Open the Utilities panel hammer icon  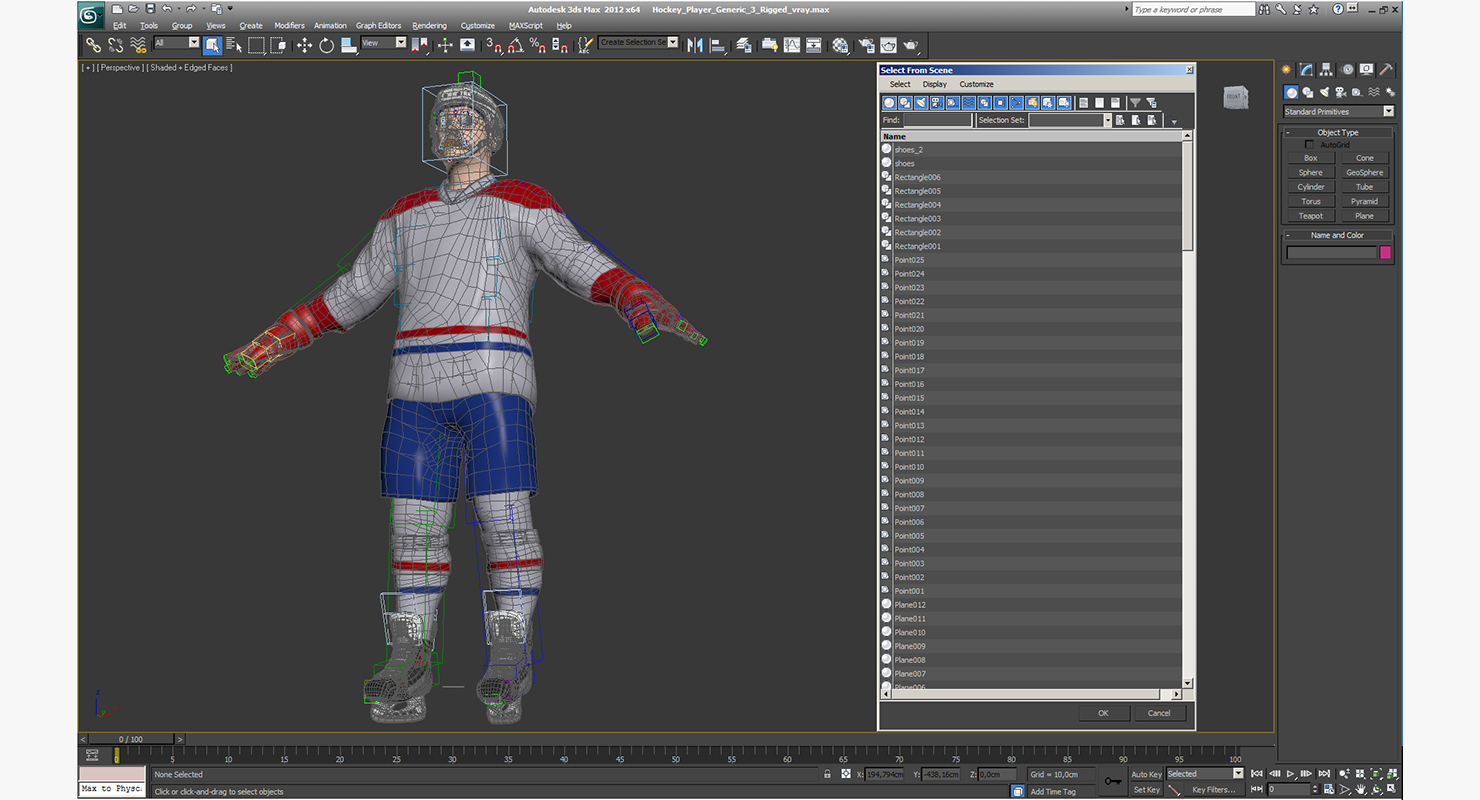point(1386,70)
